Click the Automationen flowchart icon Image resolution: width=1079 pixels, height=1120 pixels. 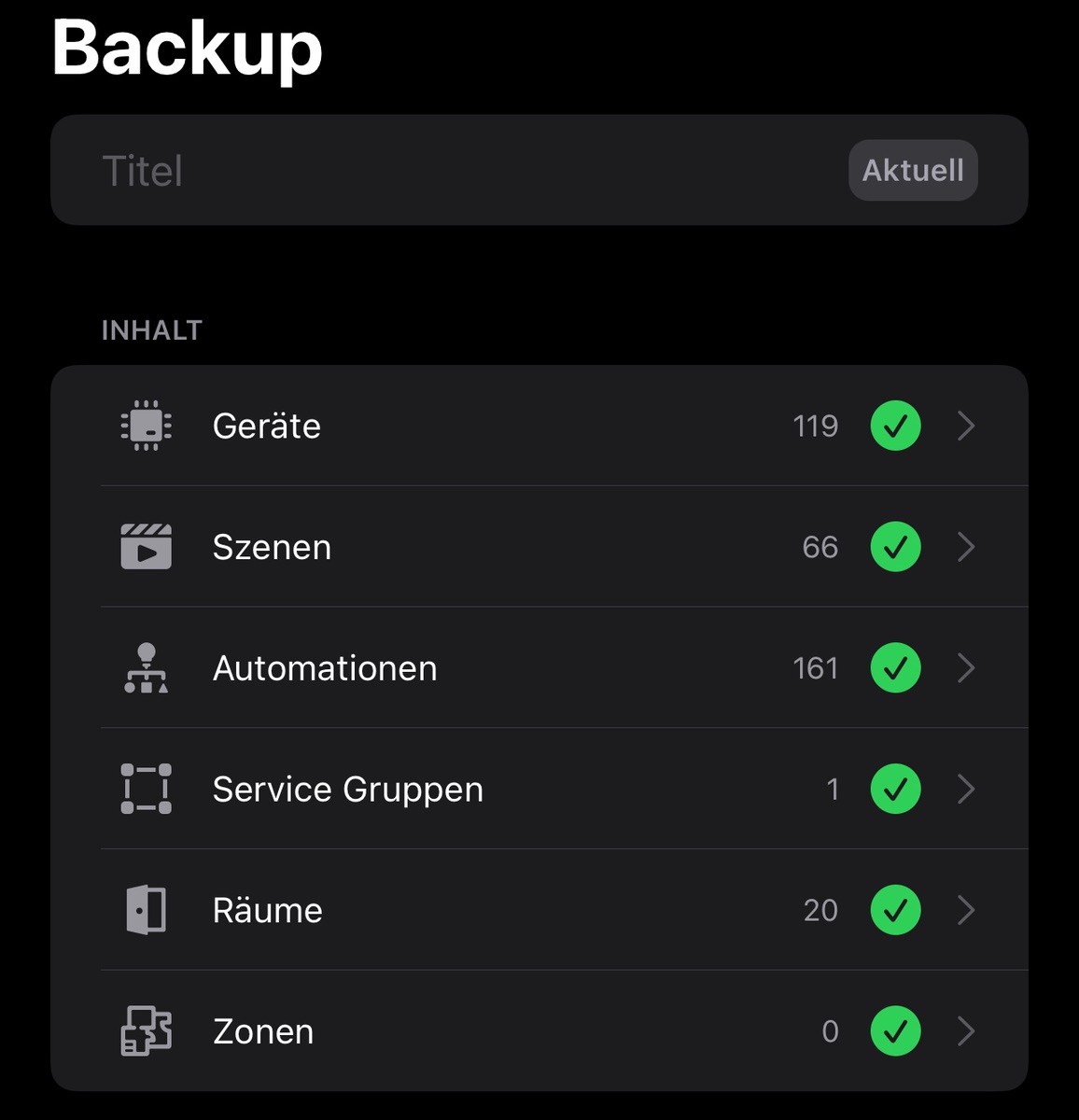tap(147, 668)
